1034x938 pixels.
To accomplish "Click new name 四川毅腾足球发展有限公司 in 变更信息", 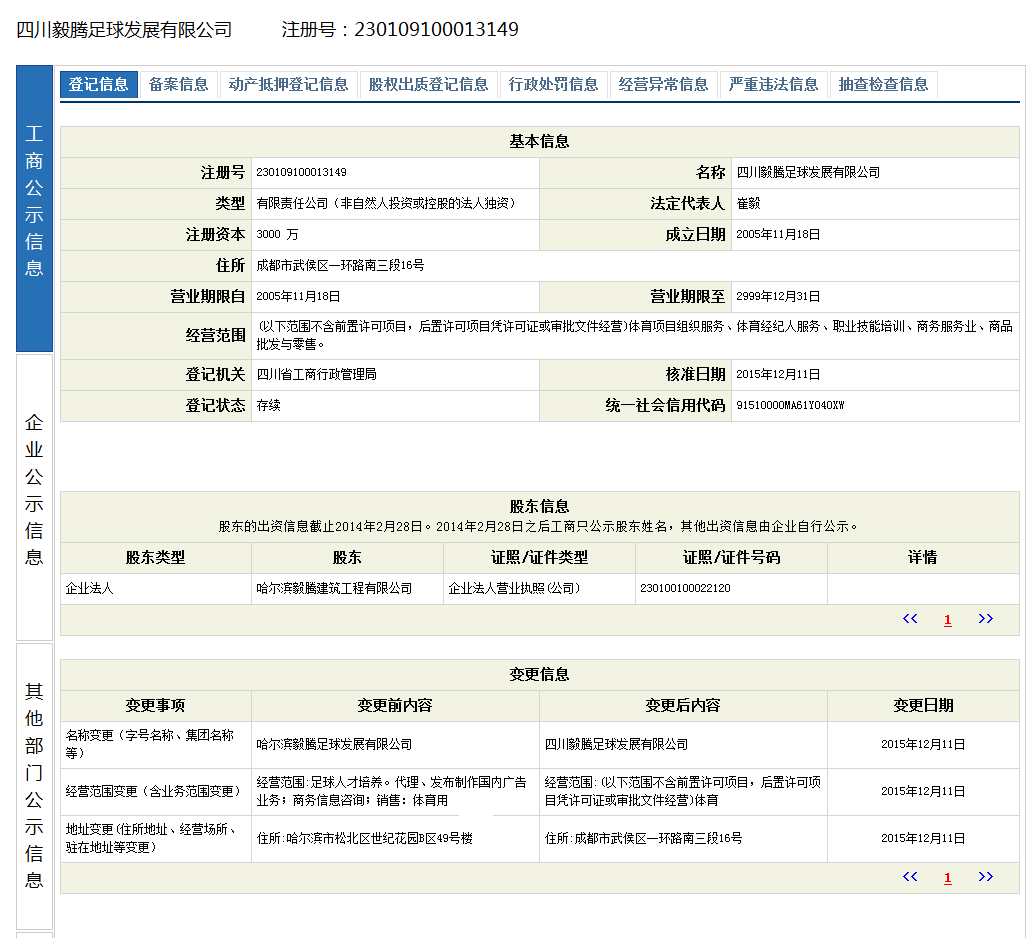I will pos(616,744).
